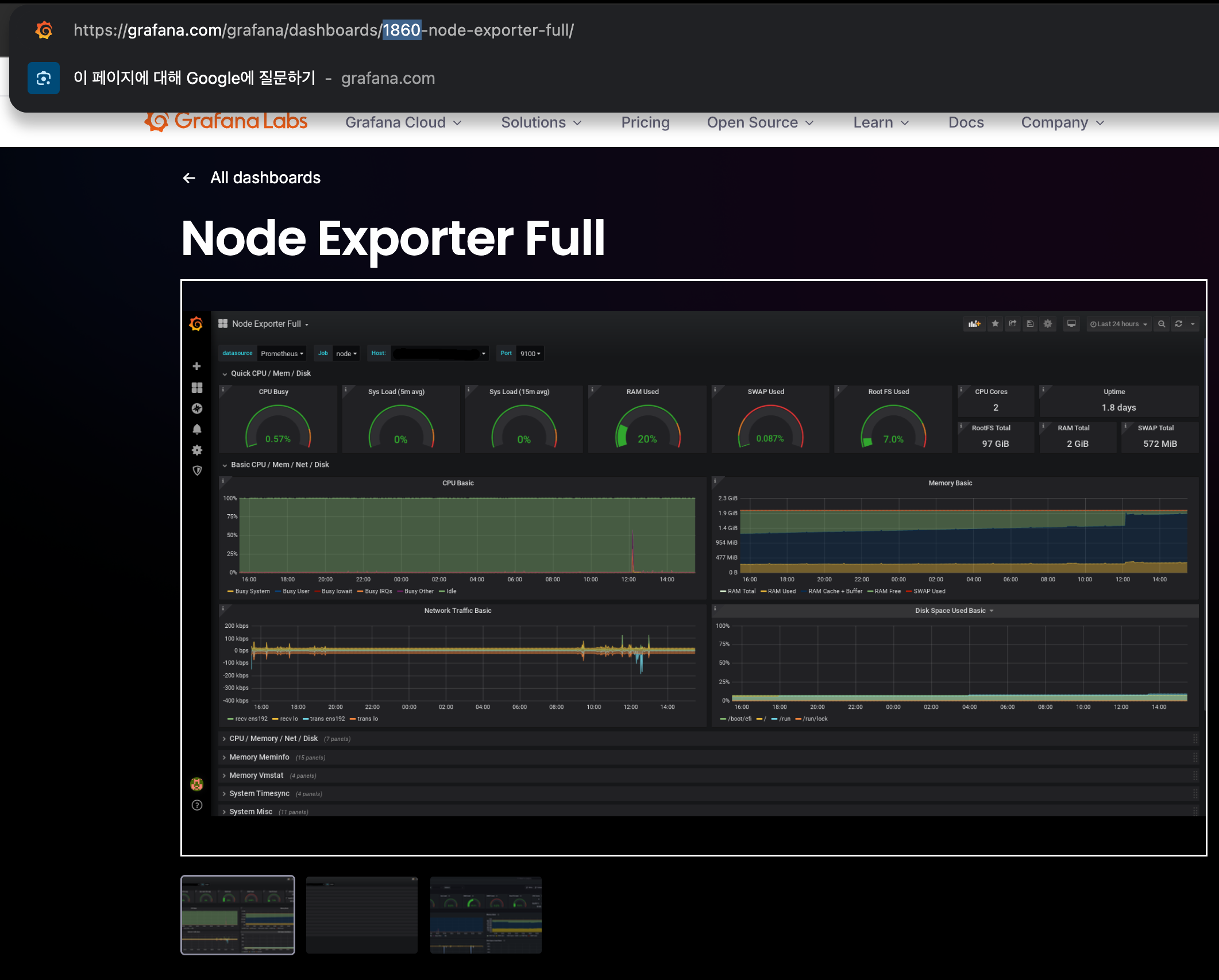Toggle the recv ens192 legend series
1219x980 pixels.
tap(248, 719)
